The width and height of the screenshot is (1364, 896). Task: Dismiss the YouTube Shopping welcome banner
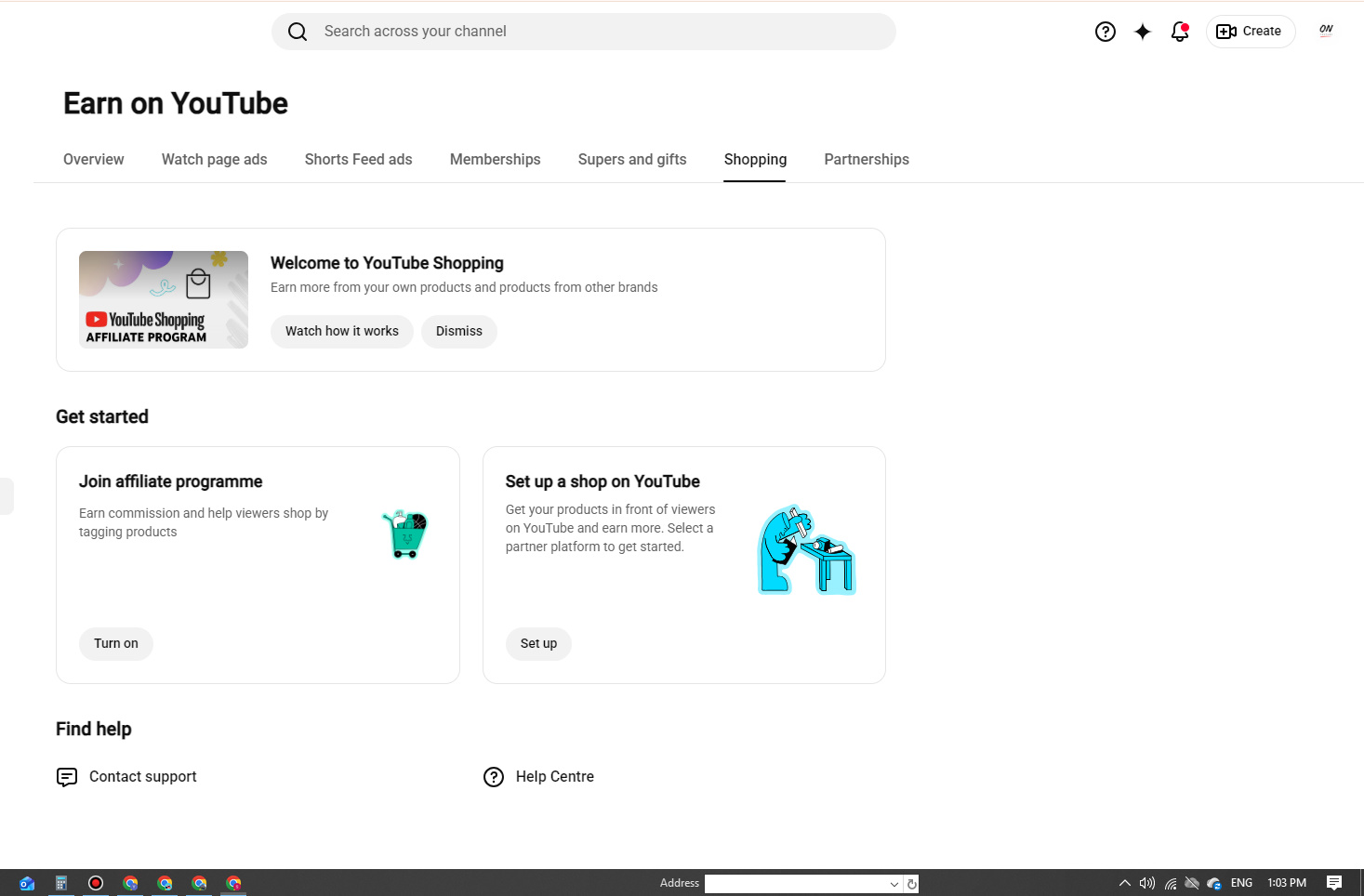click(459, 332)
